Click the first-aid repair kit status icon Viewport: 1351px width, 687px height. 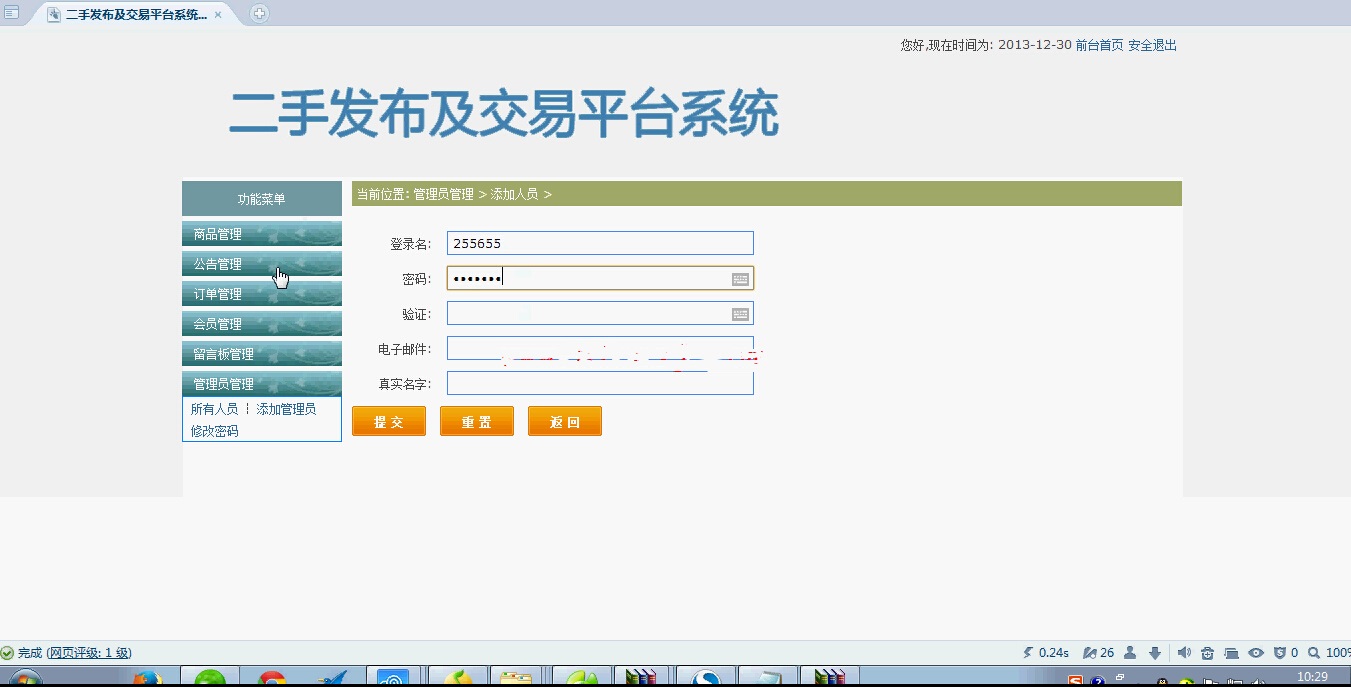pos(1208,653)
